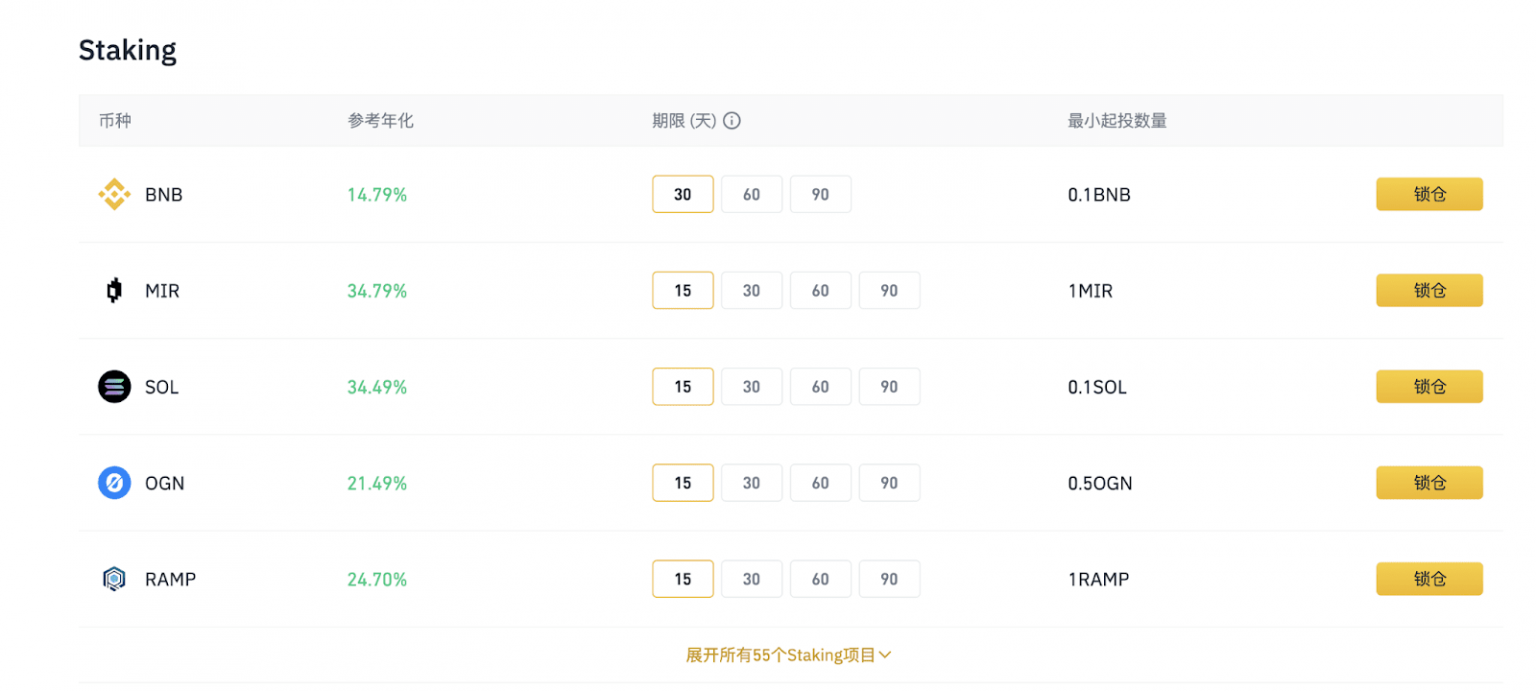
Task: Click the chevron after 展开所有55个Staking项目
Action: click(885, 655)
